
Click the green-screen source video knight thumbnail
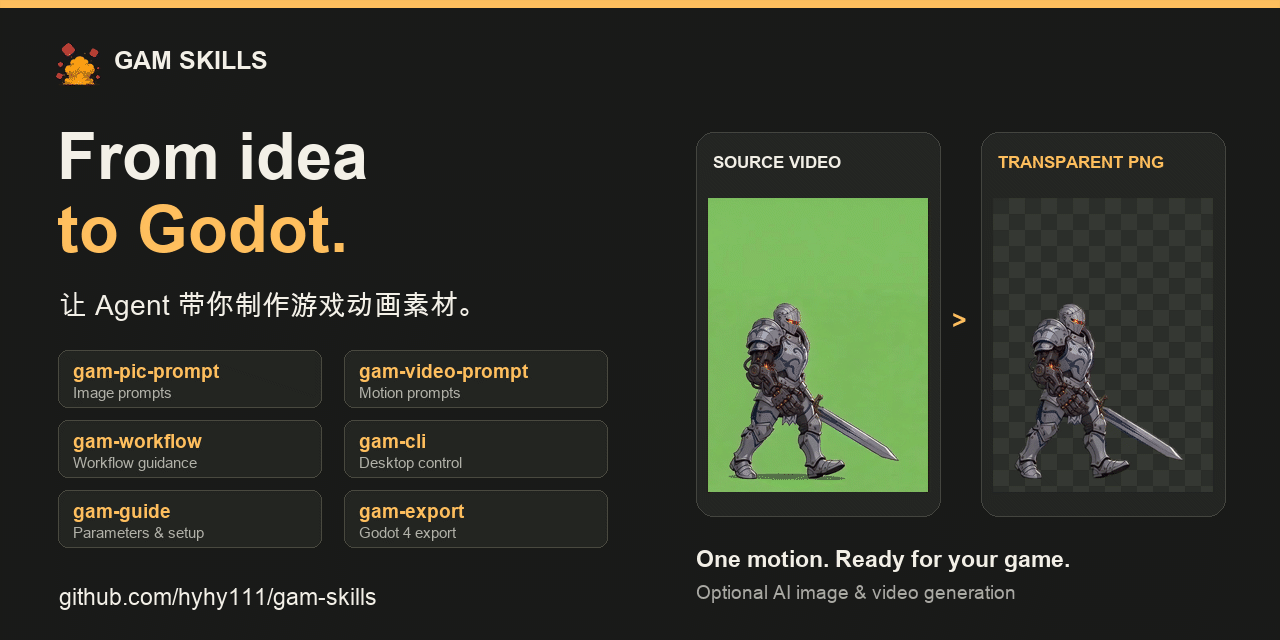818,345
